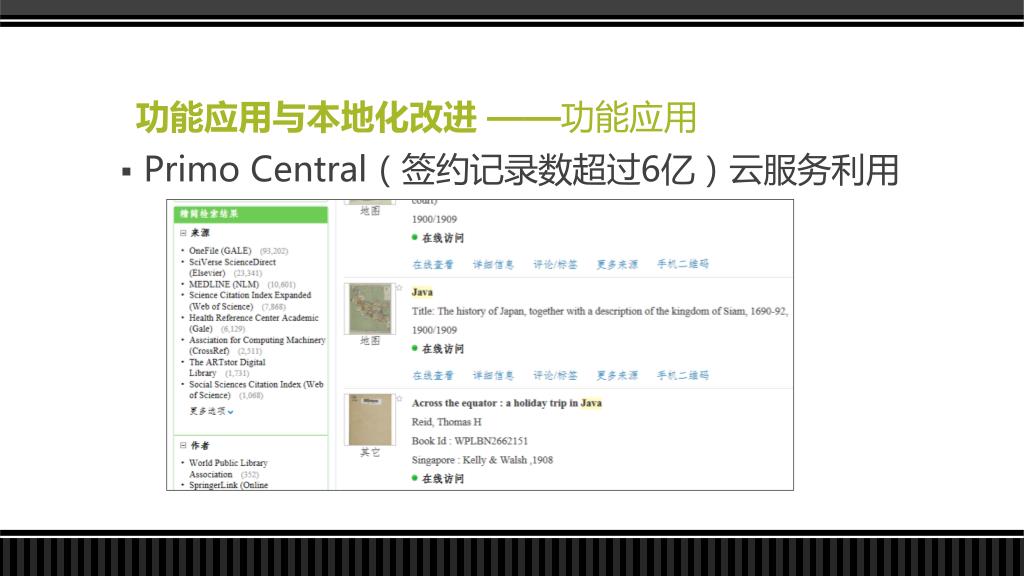The width and height of the screenshot is (1024, 576).
Task: Open 评论/标签 tab under the Java record
Action: [x=555, y=376]
